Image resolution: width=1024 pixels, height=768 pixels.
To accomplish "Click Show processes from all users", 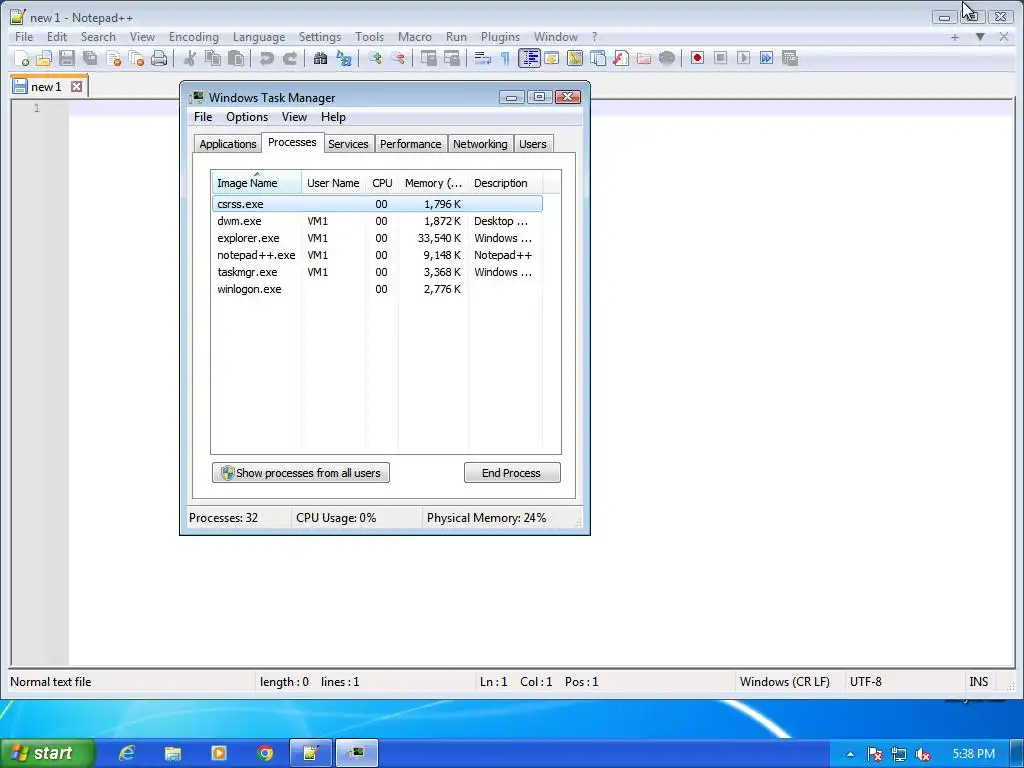I will [300, 473].
